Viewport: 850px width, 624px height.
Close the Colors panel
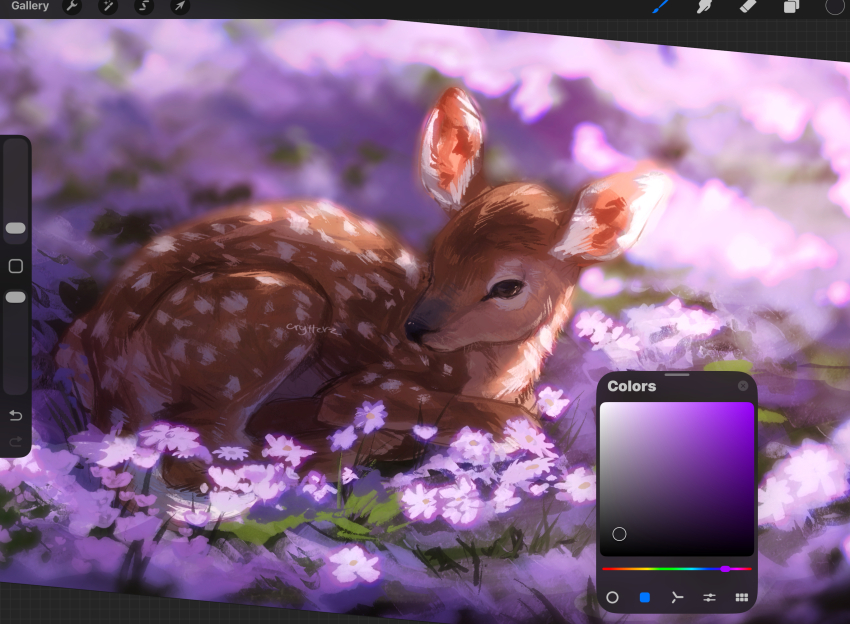click(x=744, y=385)
